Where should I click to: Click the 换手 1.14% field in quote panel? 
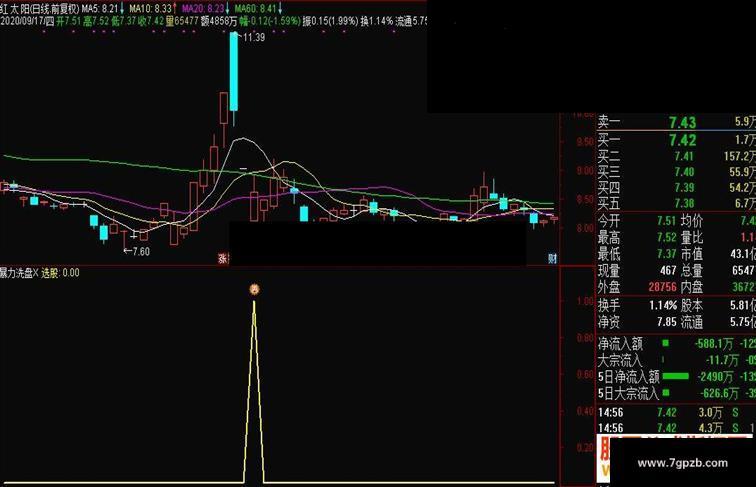tap(637, 305)
